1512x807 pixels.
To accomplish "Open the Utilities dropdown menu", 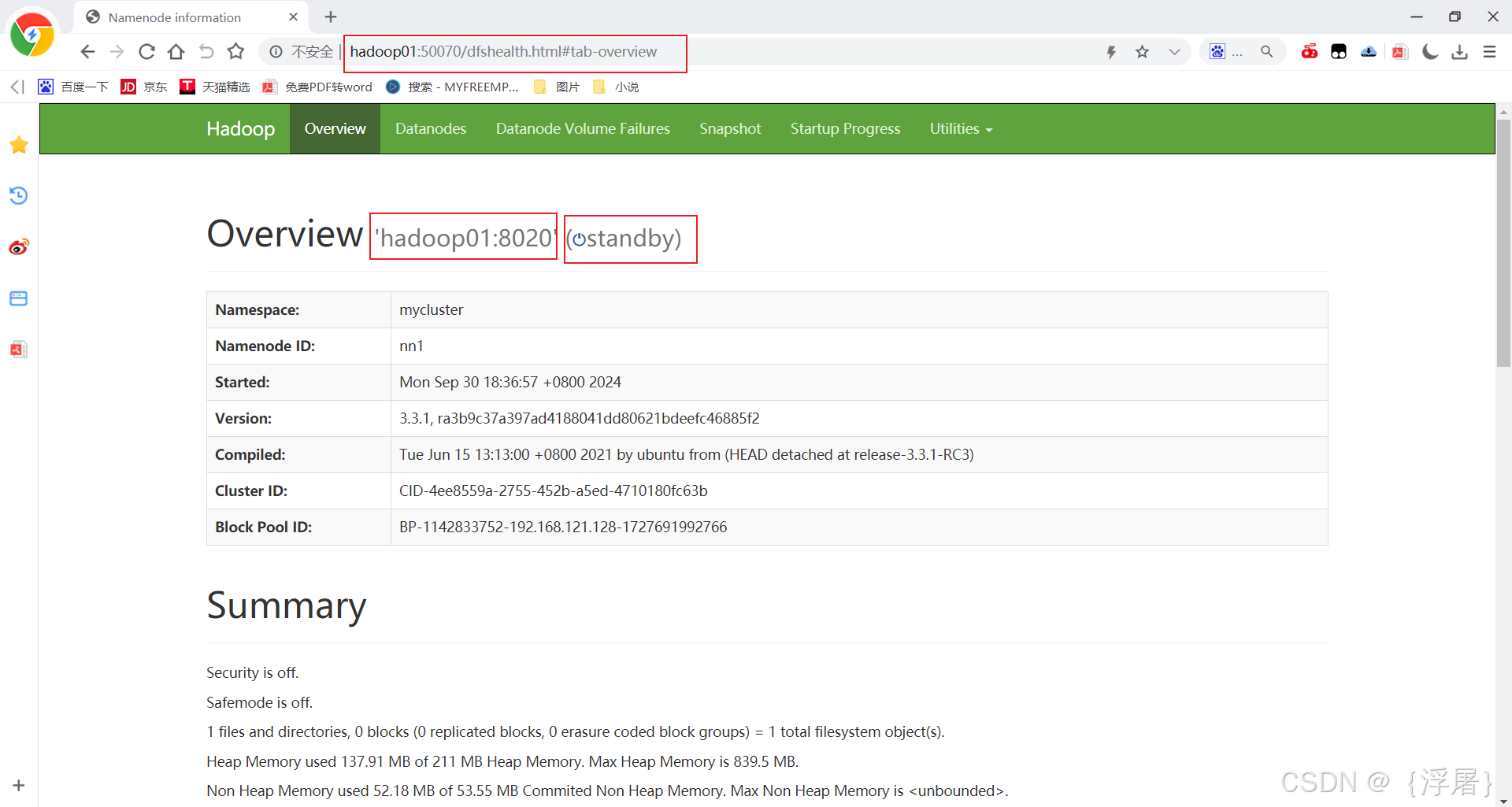I will (x=960, y=128).
